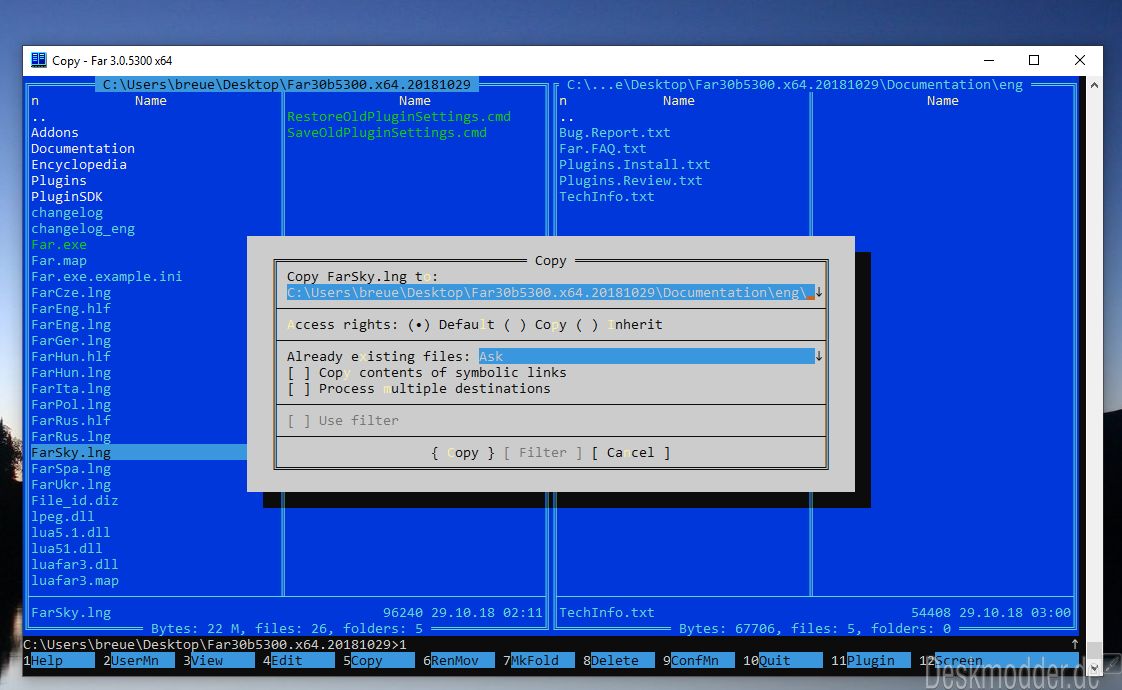Select the FarPol.lng file
The image size is (1122, 690).
(x=71, y=404)
